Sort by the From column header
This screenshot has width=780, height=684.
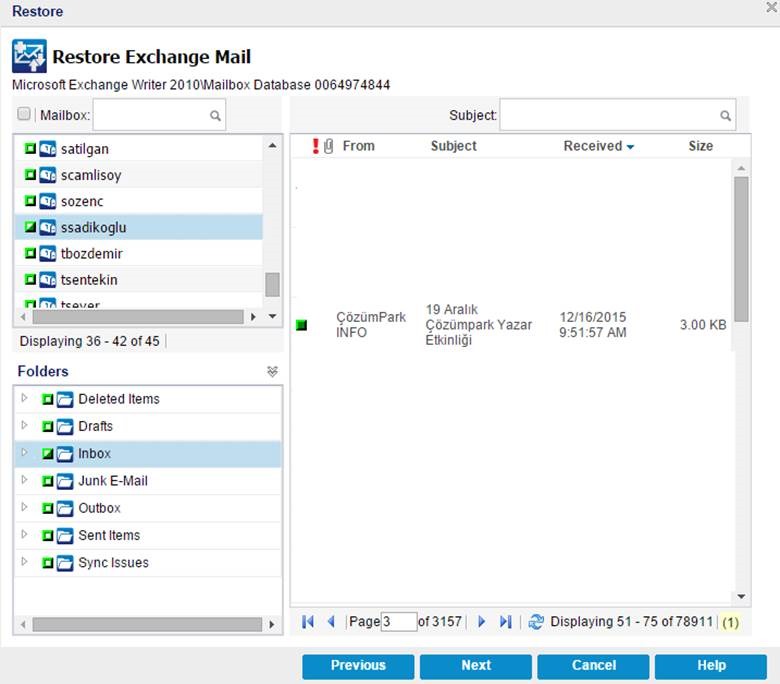point(358,146)
